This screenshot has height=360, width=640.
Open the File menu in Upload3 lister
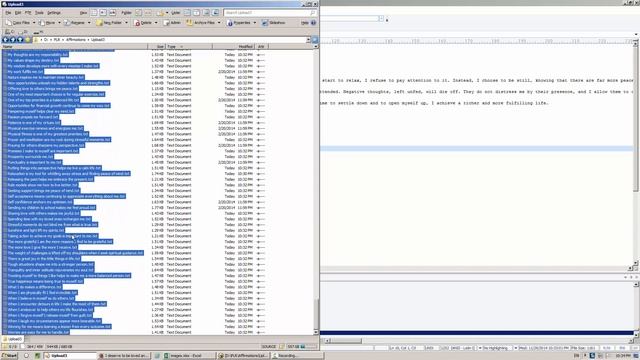(8, 13)
